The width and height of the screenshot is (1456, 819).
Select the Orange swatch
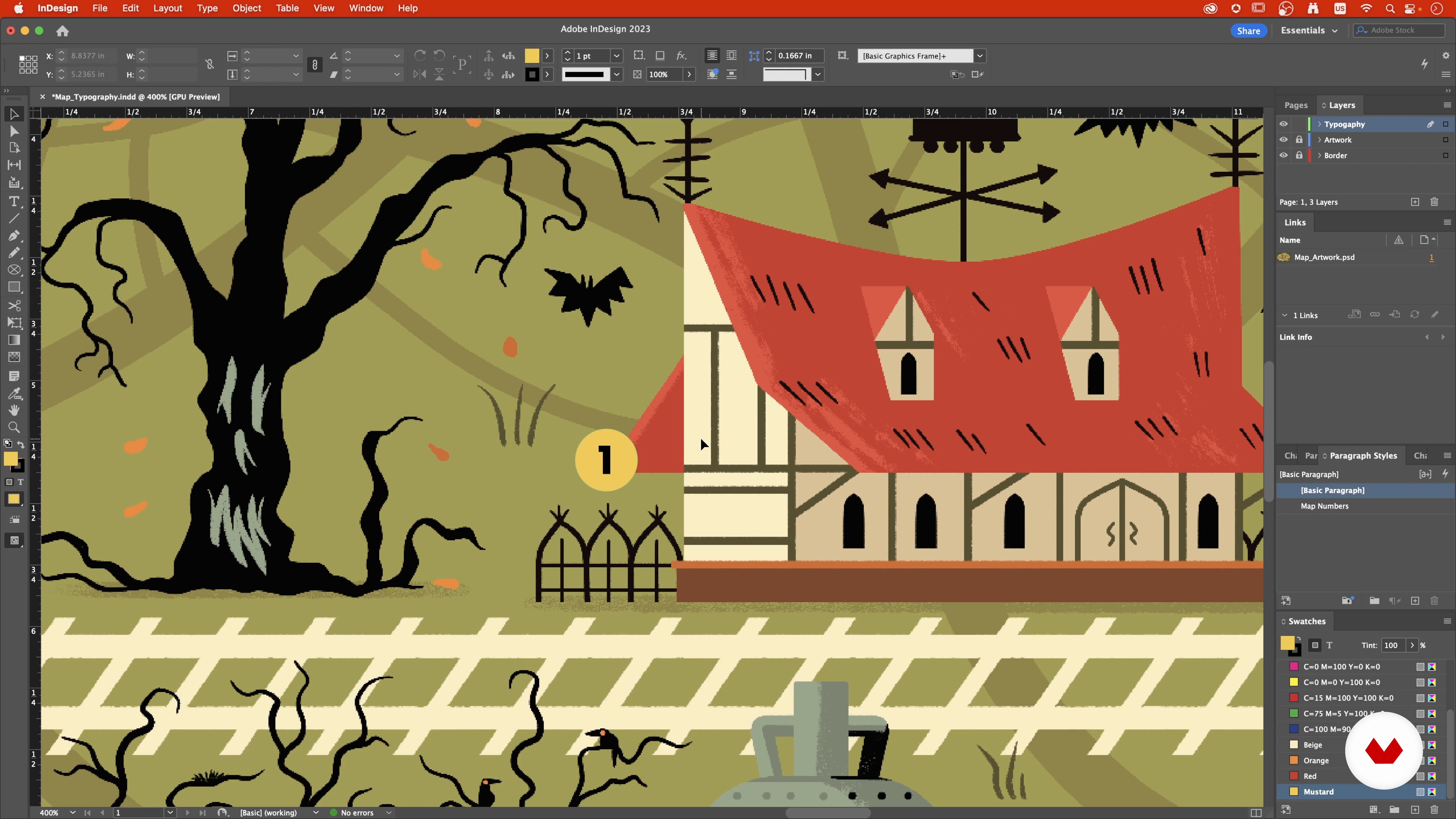(1316, 760)
